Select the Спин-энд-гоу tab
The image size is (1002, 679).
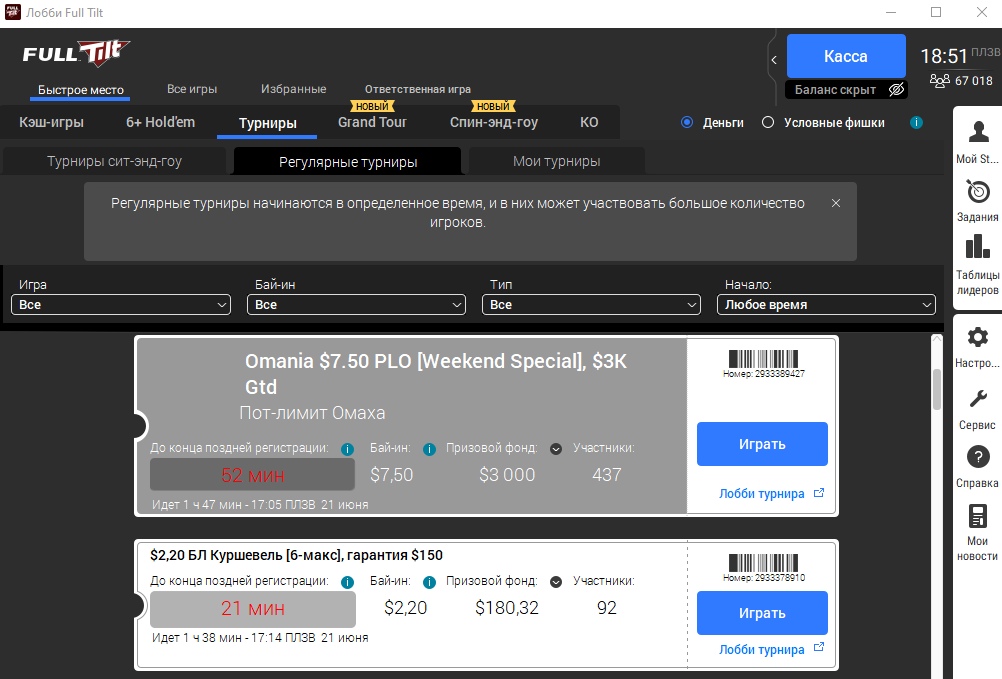[x=493, y=122]
